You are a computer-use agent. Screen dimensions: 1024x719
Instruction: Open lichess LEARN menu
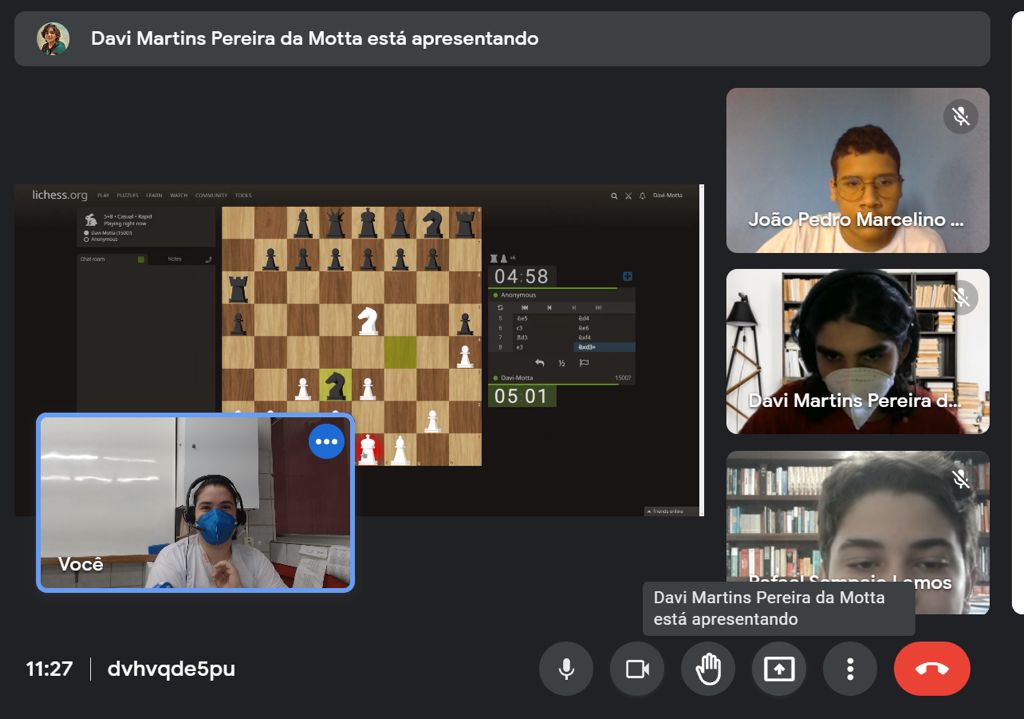(154, 195)
